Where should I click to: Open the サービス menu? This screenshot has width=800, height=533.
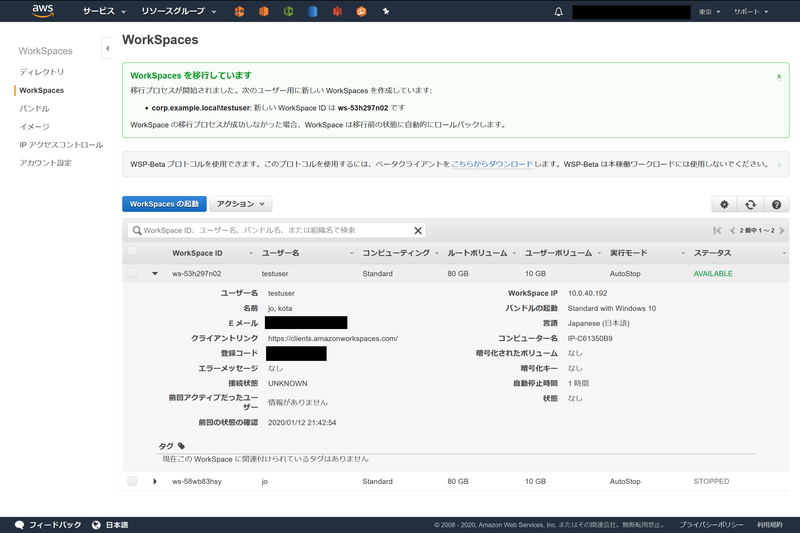click(104, 11)
